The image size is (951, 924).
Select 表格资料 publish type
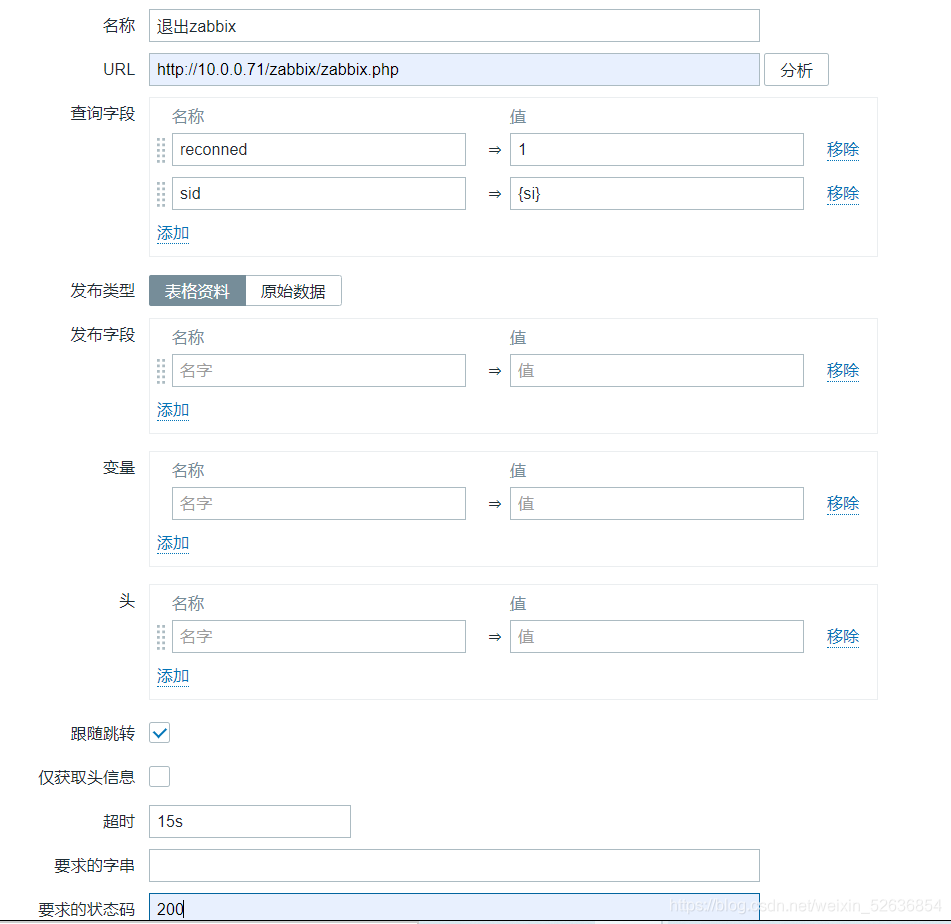pyautogui.click(x=197, y=291)
